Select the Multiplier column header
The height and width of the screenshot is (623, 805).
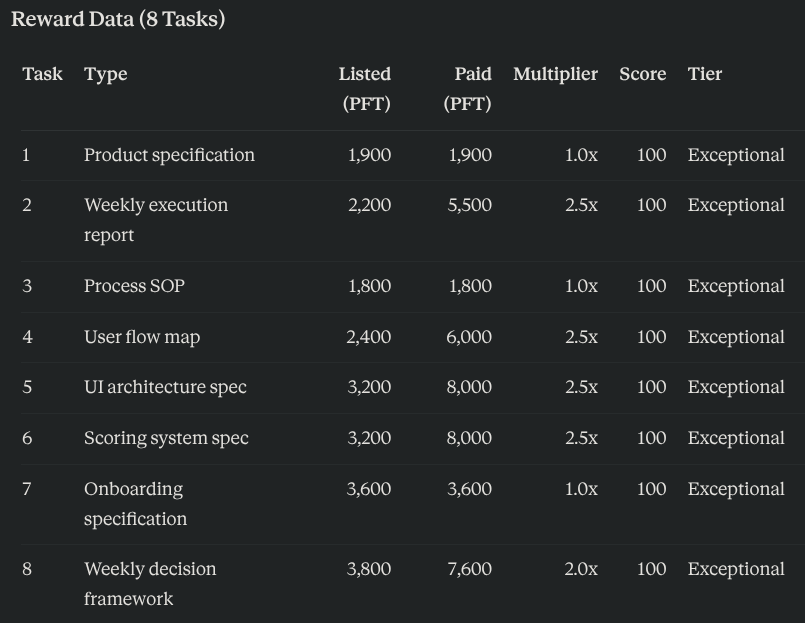click(555, 75)
